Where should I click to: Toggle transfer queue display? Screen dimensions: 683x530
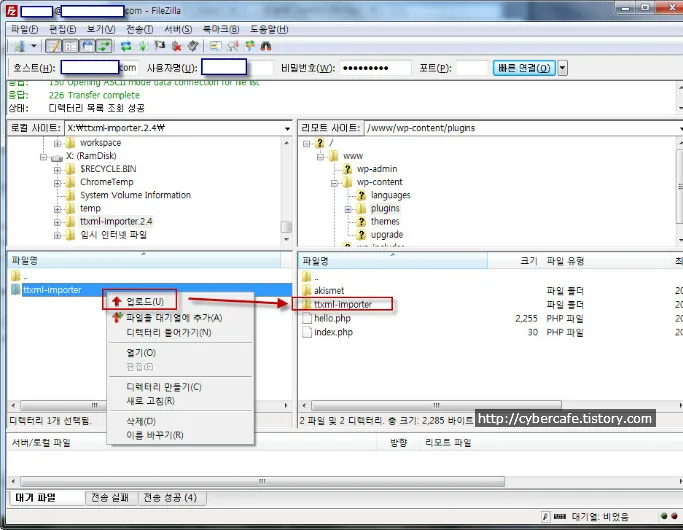tap(105, 46)
